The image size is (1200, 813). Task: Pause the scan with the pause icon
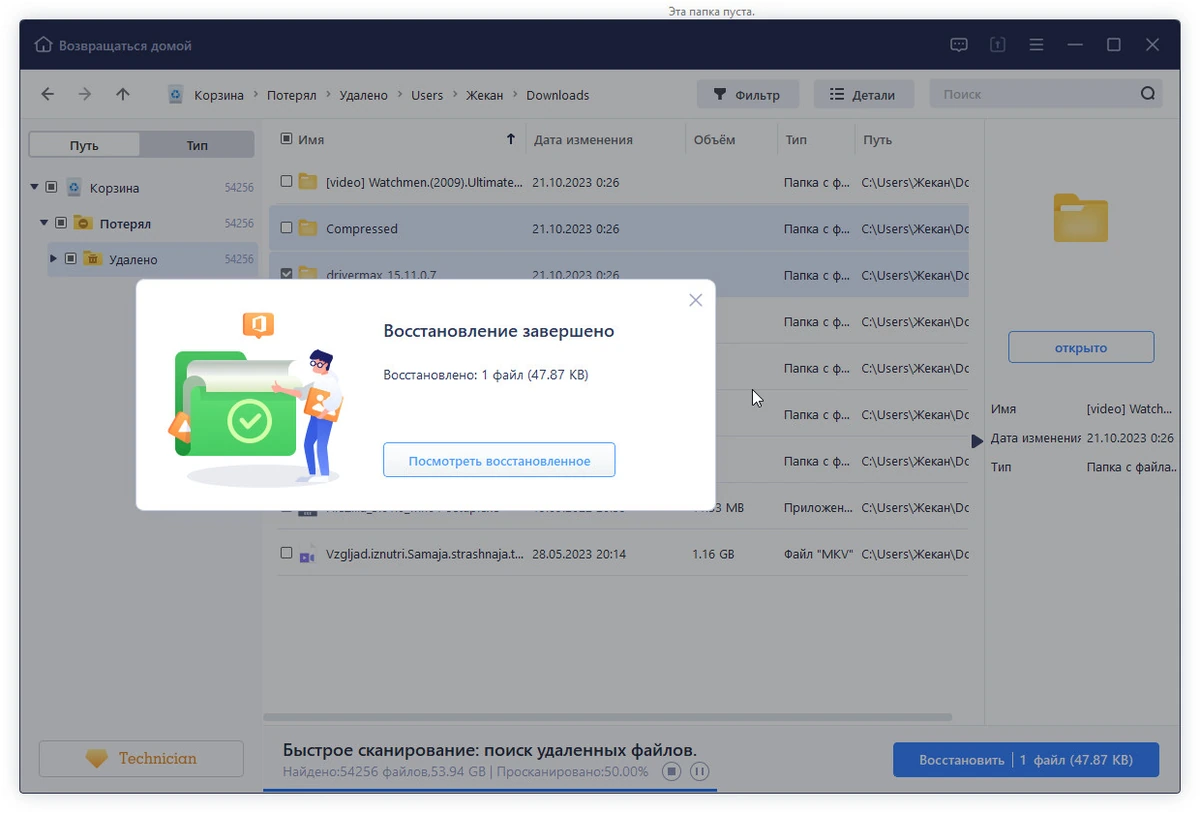[700, 771]
